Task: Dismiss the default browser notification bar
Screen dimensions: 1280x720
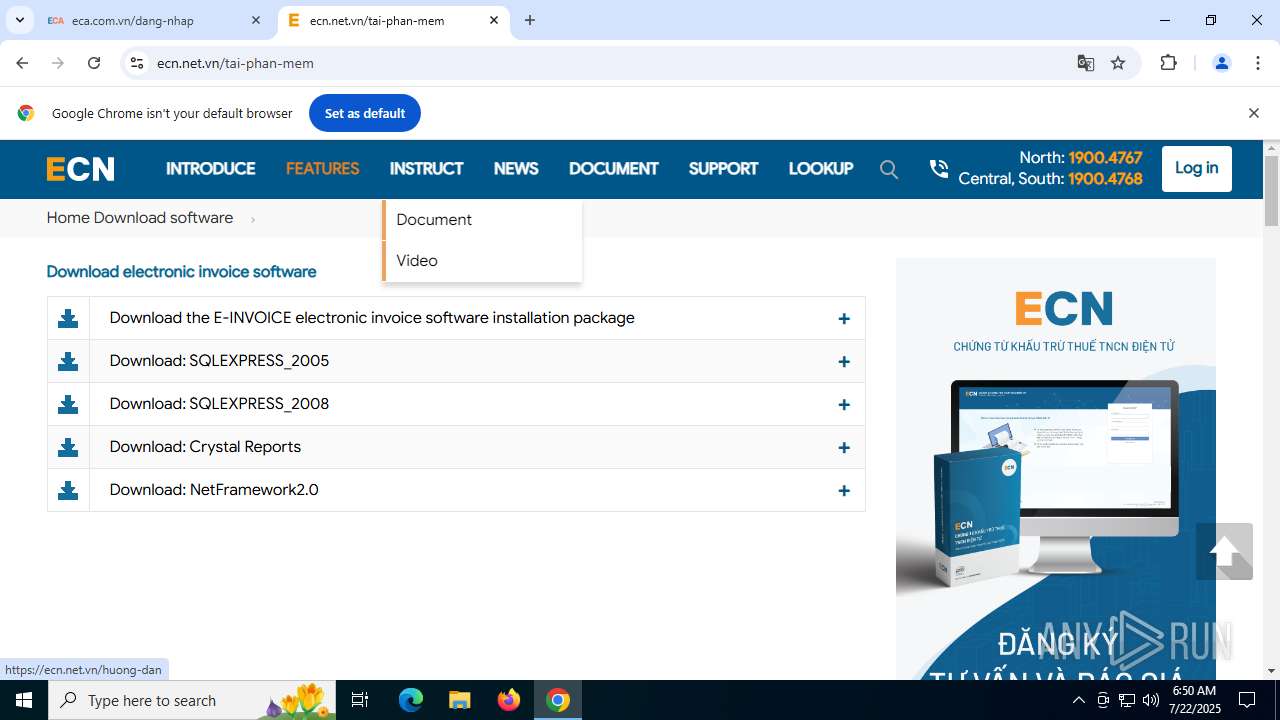Action: coord(1253,113)
